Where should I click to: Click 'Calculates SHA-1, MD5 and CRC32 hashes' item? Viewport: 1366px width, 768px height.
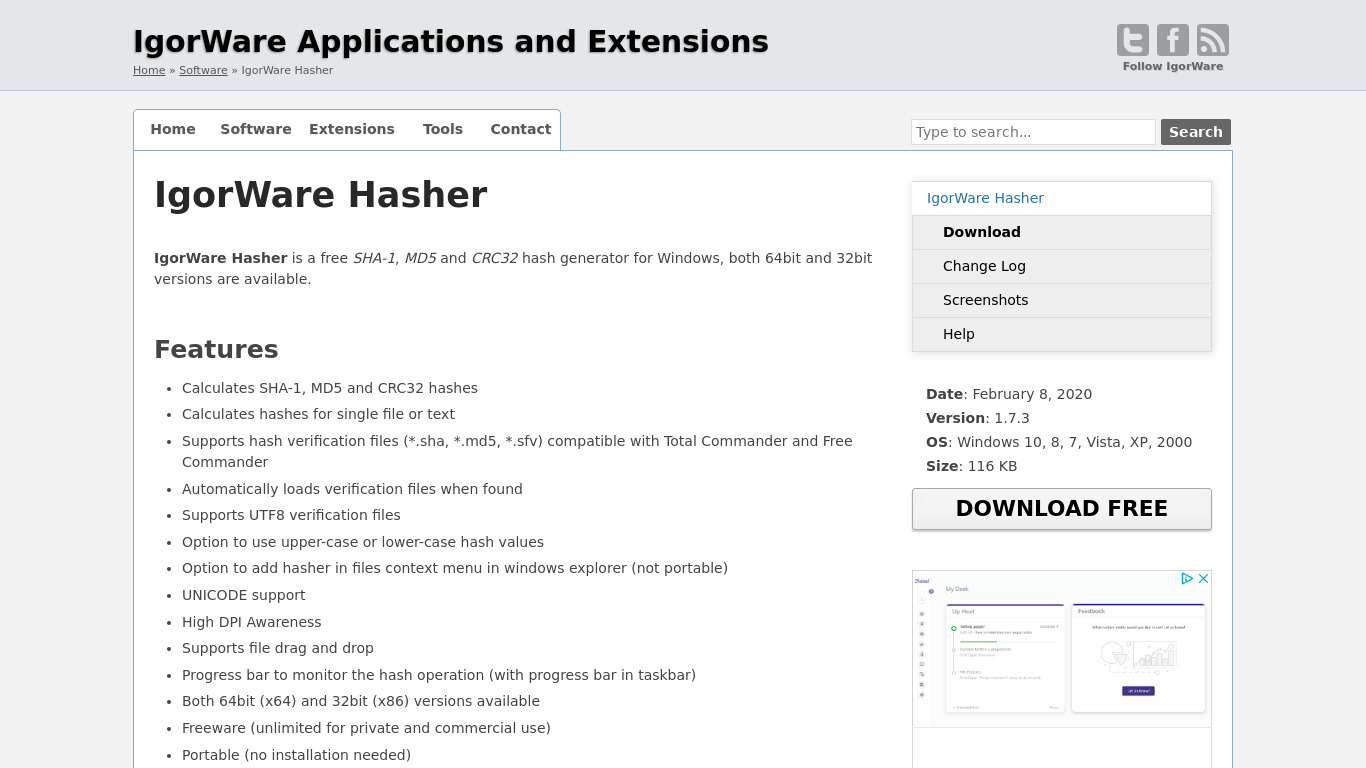point(330,388)
